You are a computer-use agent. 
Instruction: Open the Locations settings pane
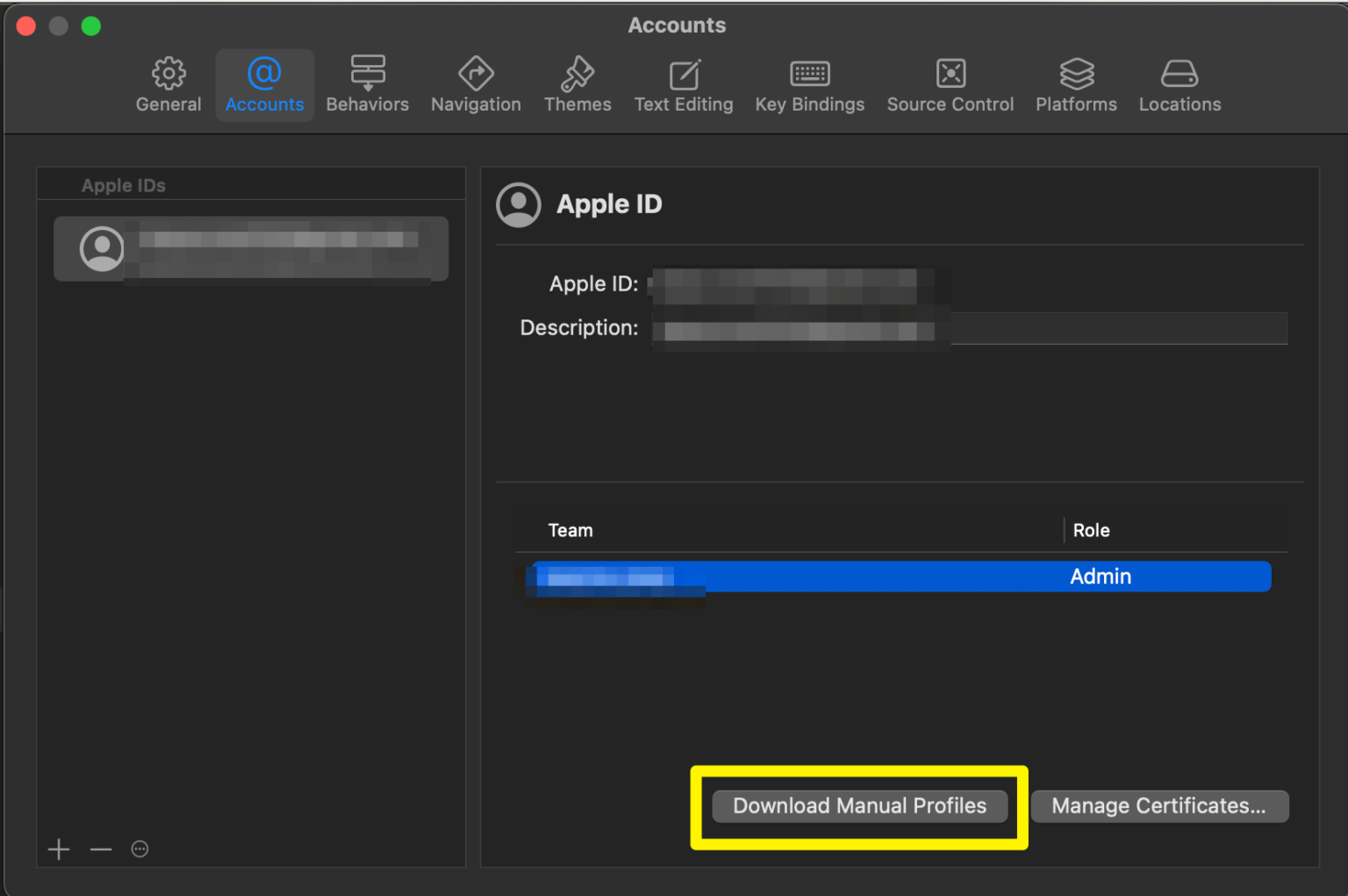[1179, 83]
